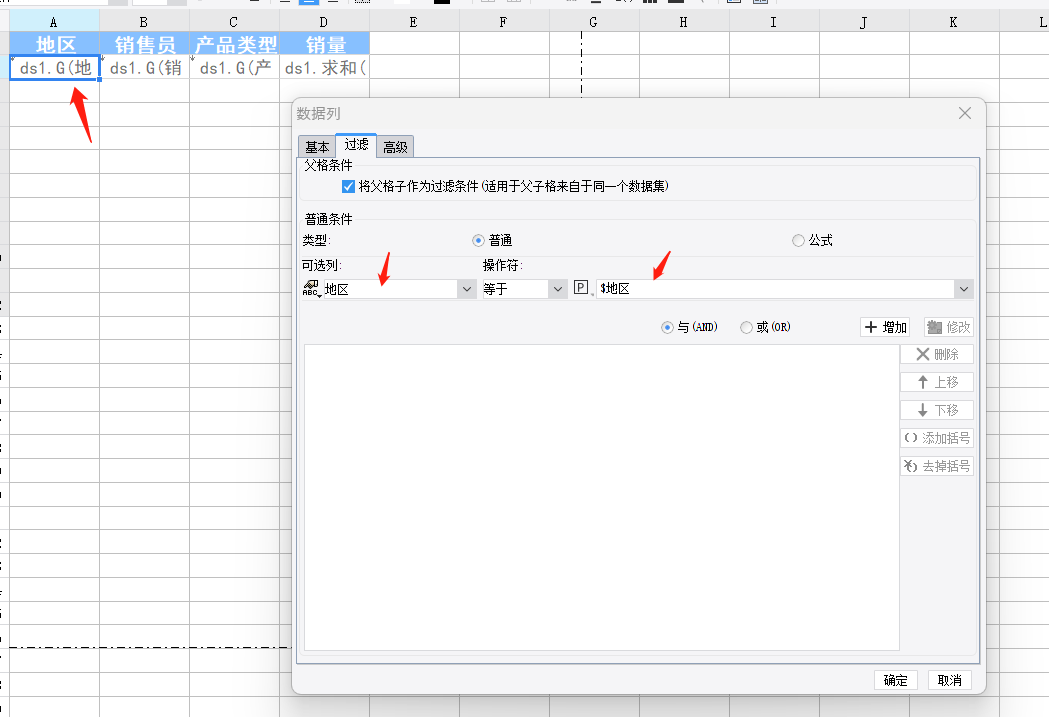Click the P parameter type icon

click(581, 288)
